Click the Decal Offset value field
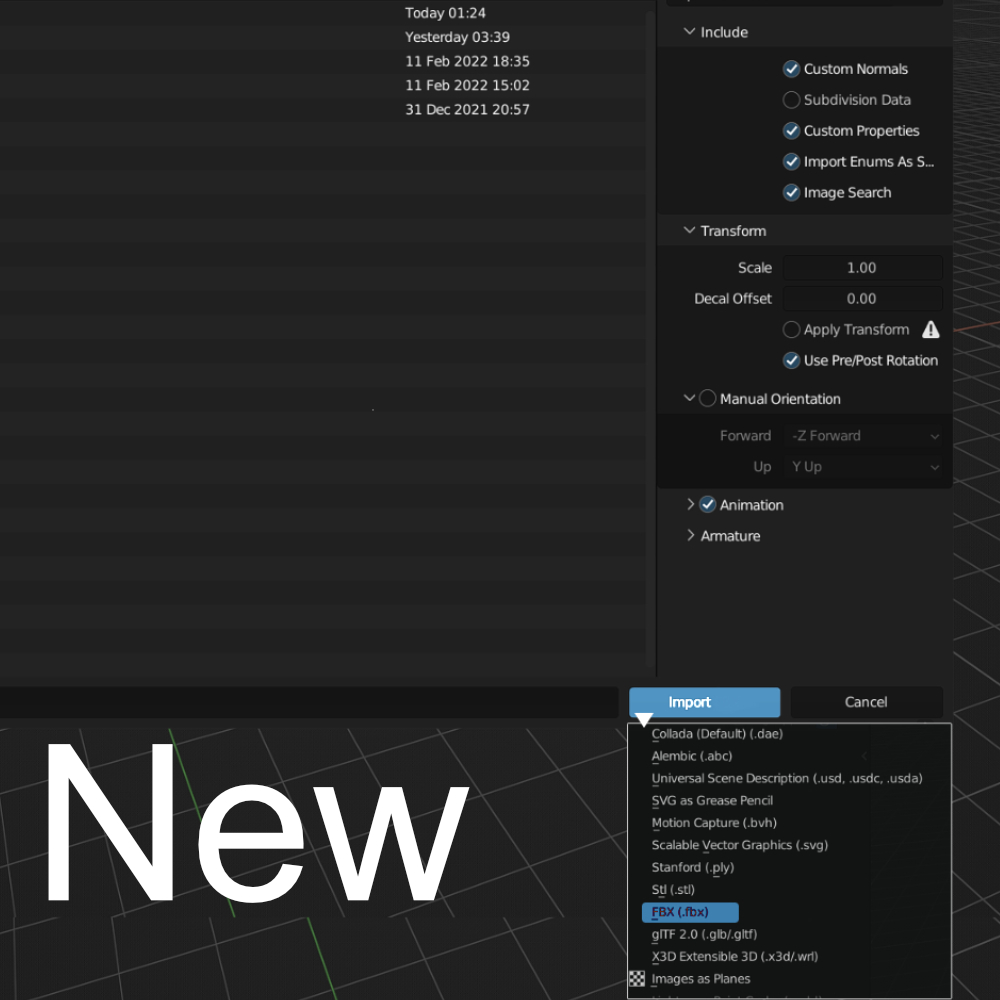 [863, 298]
